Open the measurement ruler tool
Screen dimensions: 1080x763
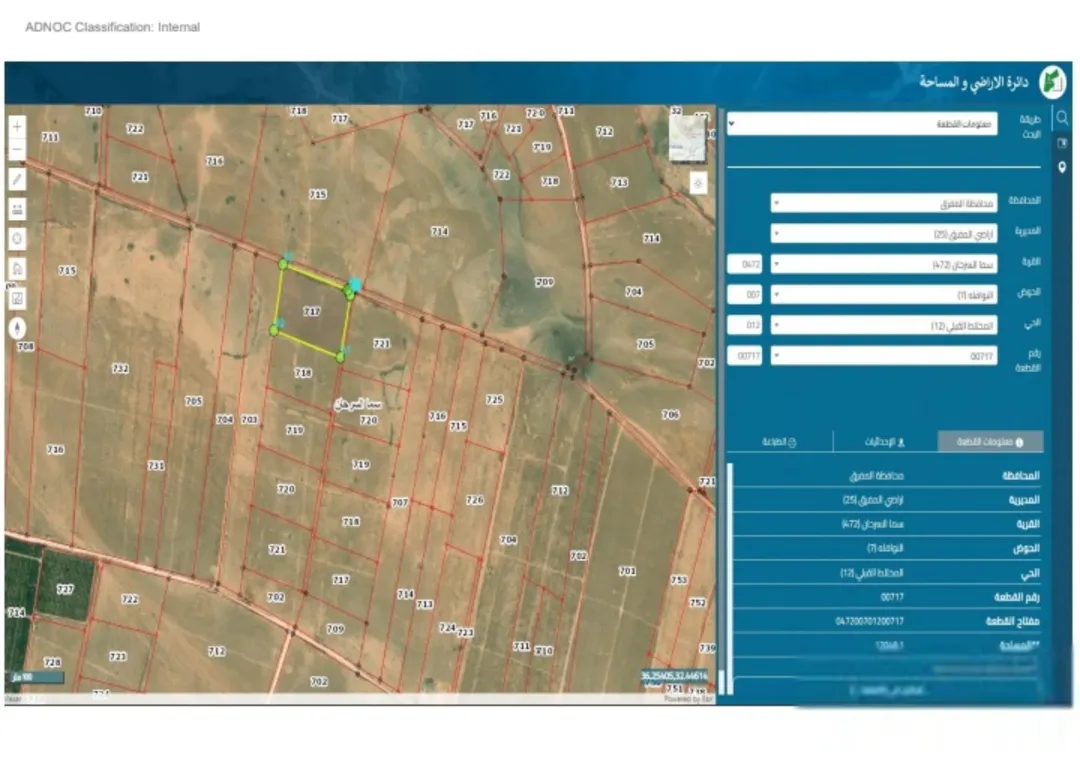pyautogui.click(x=17, y=209)
